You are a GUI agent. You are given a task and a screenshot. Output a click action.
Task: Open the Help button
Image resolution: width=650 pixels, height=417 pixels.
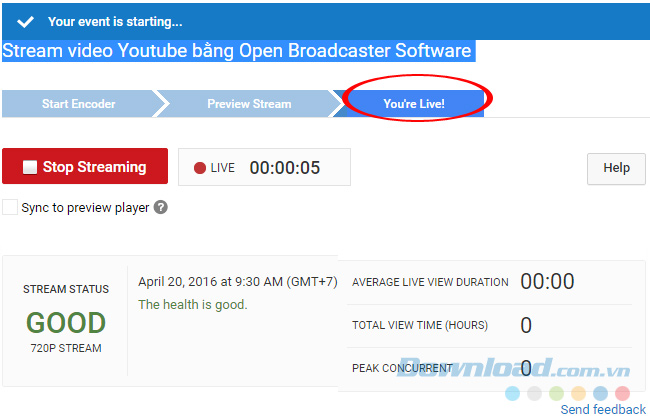(x=616, y=168)
